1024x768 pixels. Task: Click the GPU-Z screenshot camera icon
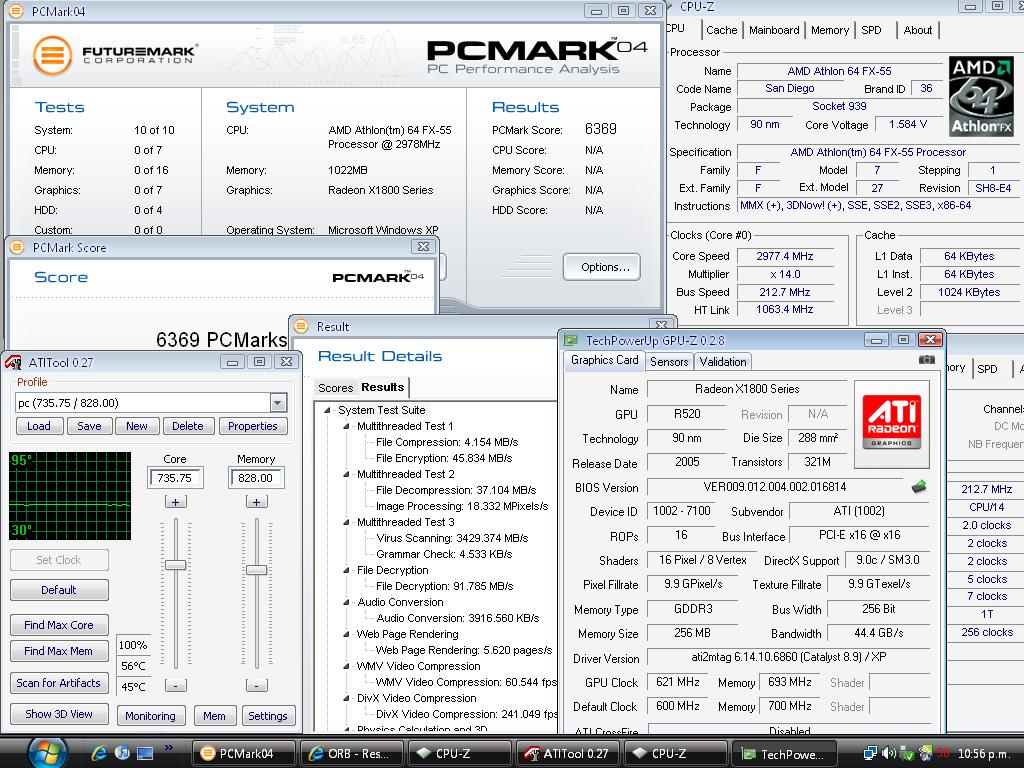pos(926,359)
